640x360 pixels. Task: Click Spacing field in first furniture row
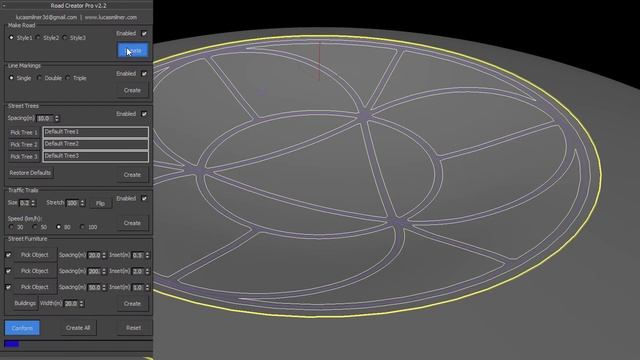(94, 255)
